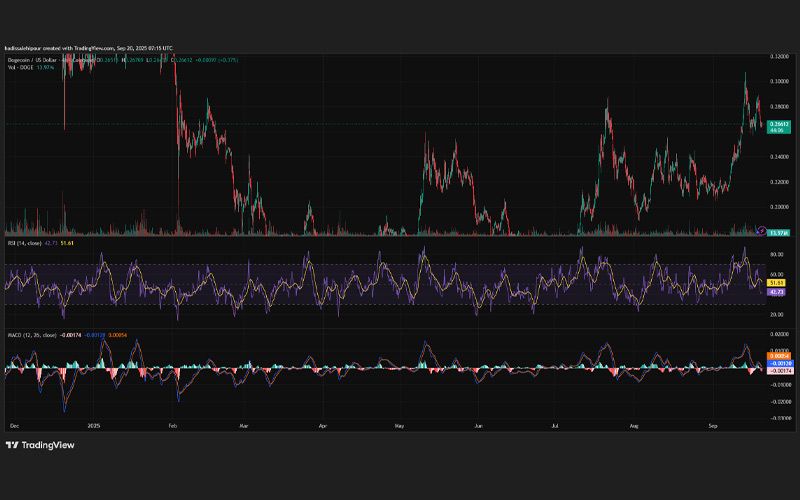Click the purple lightning icon near volume label

pyautogui.click(x=762, y=231)
